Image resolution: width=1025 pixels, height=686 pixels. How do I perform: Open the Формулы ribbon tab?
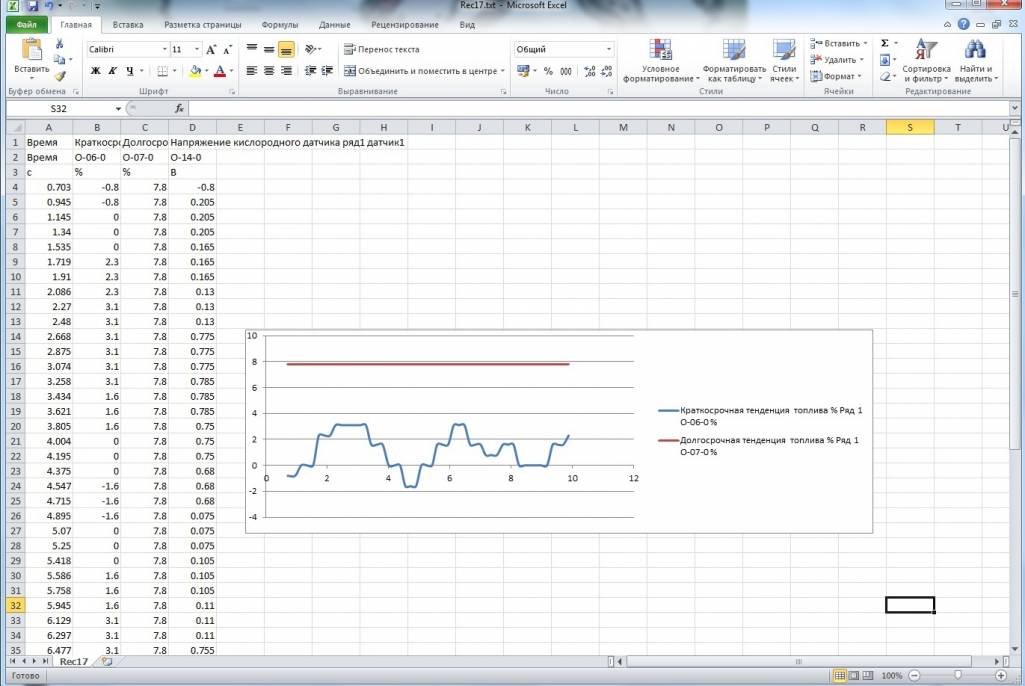(279, 24)
